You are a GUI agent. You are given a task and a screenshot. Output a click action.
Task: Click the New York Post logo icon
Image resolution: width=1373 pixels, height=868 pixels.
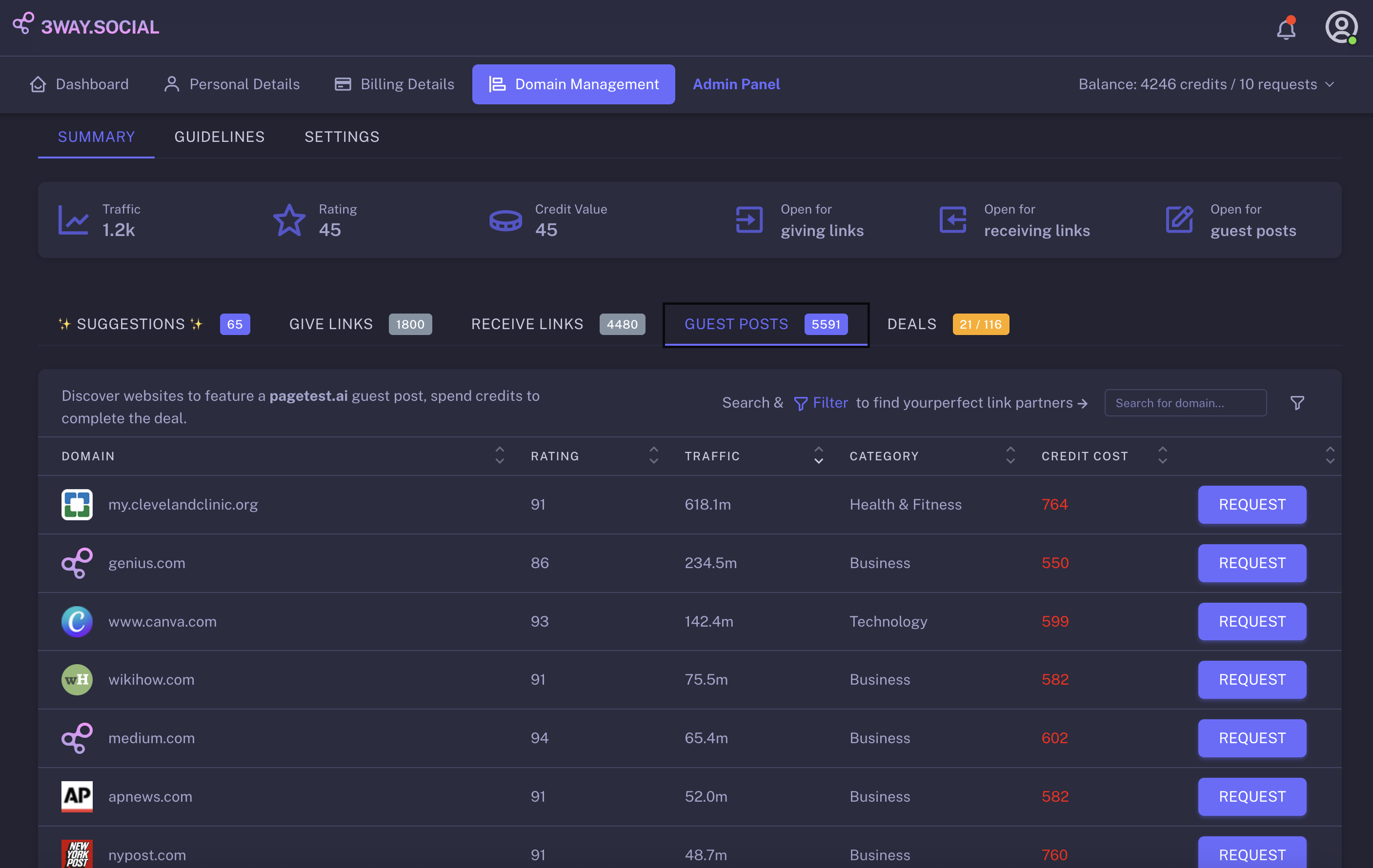(x=77, y=854)
